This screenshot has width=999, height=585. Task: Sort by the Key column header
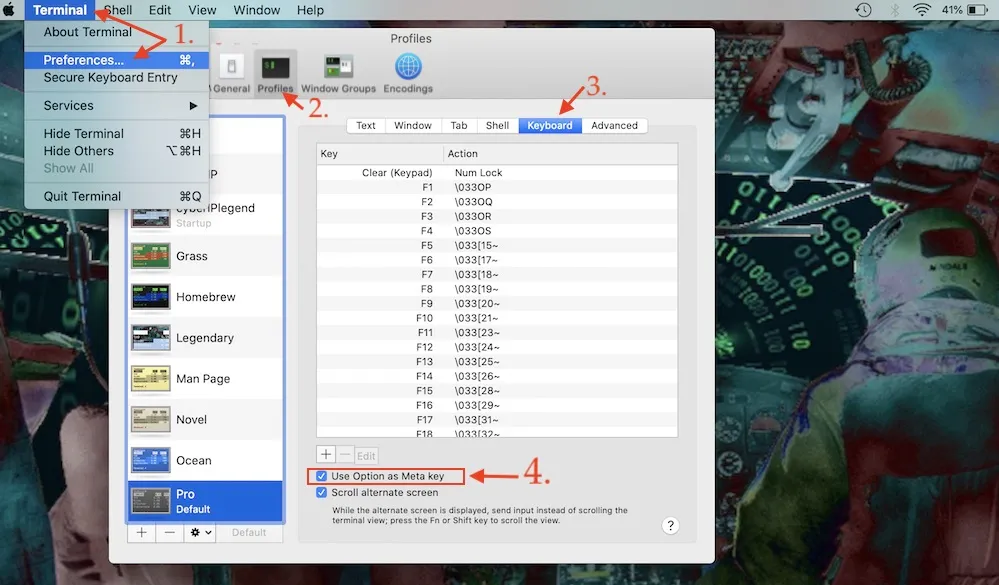[380, 154]
